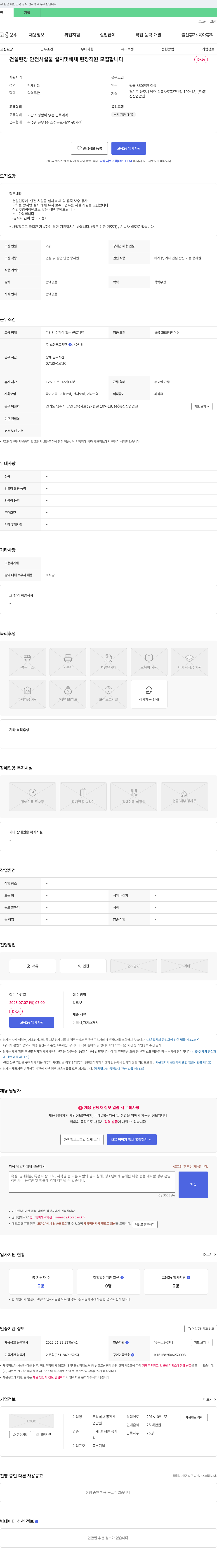Open 지도 보기 beside 양주고용센터

point(202,1342)
